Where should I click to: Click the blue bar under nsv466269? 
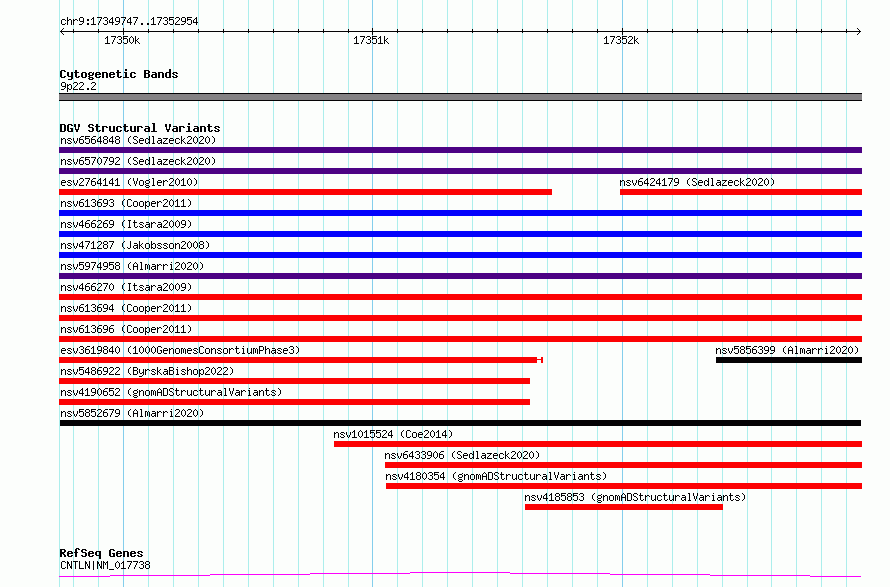pyautogui.click(x=460, y=234)
